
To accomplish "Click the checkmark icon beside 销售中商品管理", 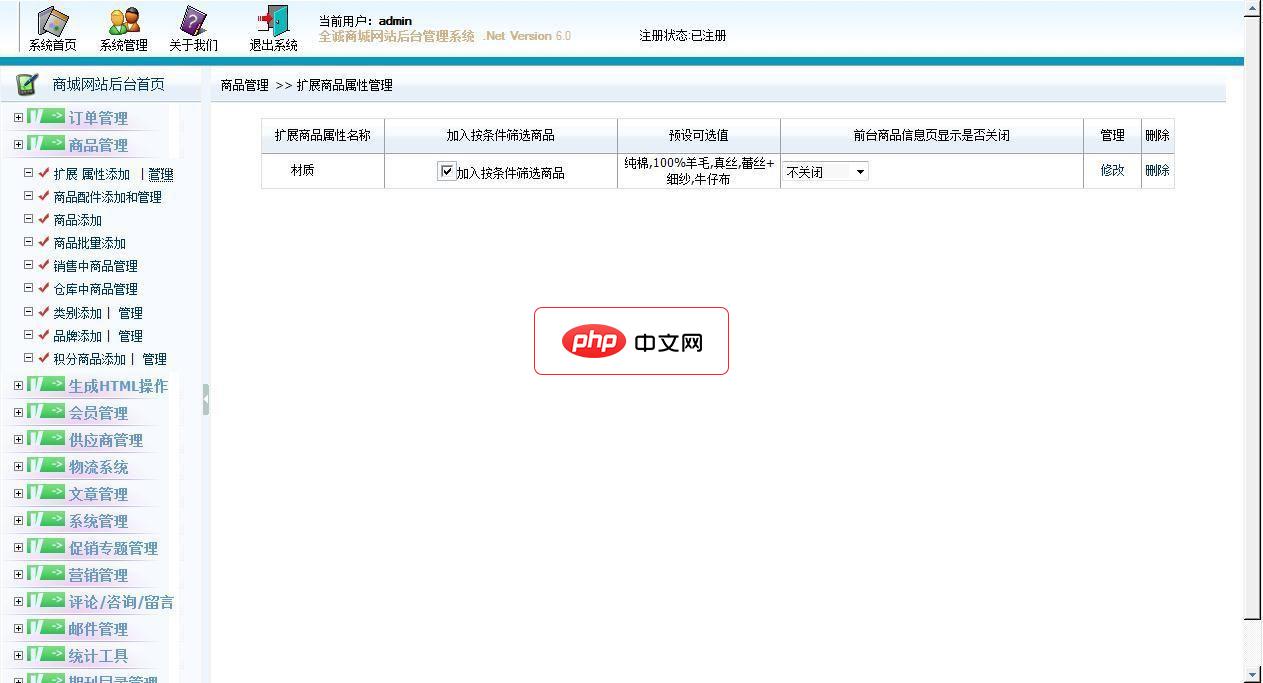I will (42, 265).
